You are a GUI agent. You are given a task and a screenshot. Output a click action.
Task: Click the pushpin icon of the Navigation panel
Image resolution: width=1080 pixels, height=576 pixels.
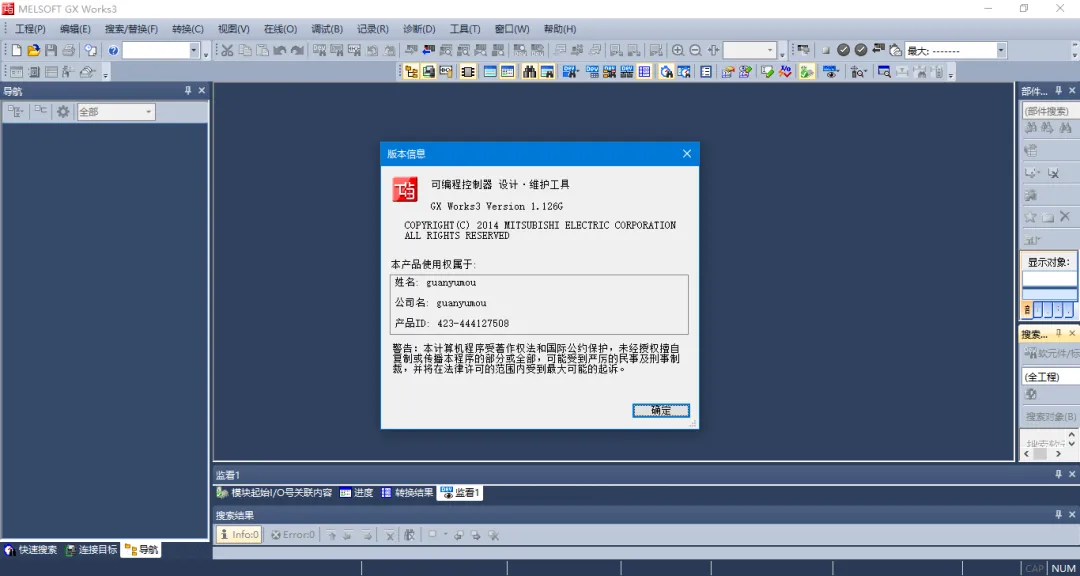click(188, 90)
